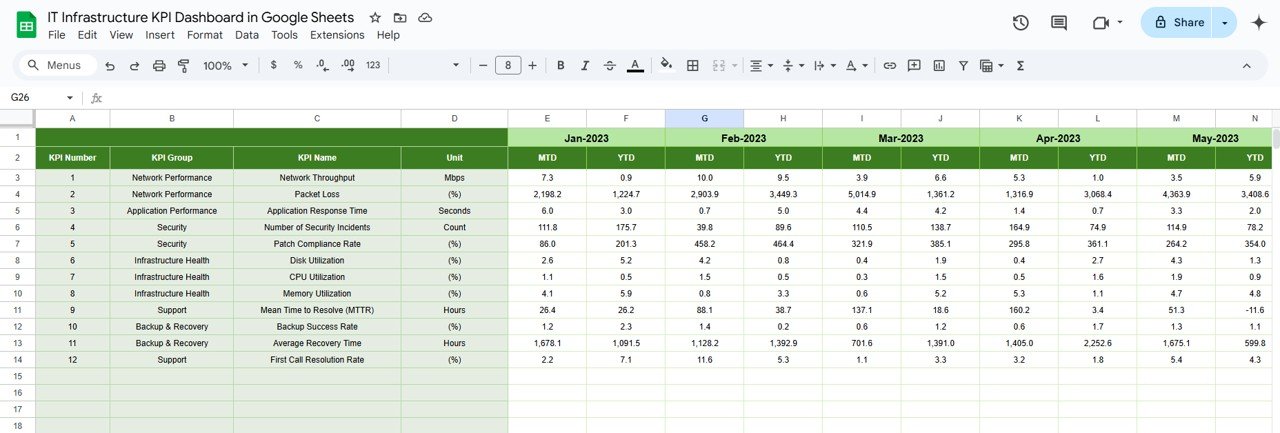Open the comments panel icon
Screen dimensions: 1280x433
coord(1059,22)
